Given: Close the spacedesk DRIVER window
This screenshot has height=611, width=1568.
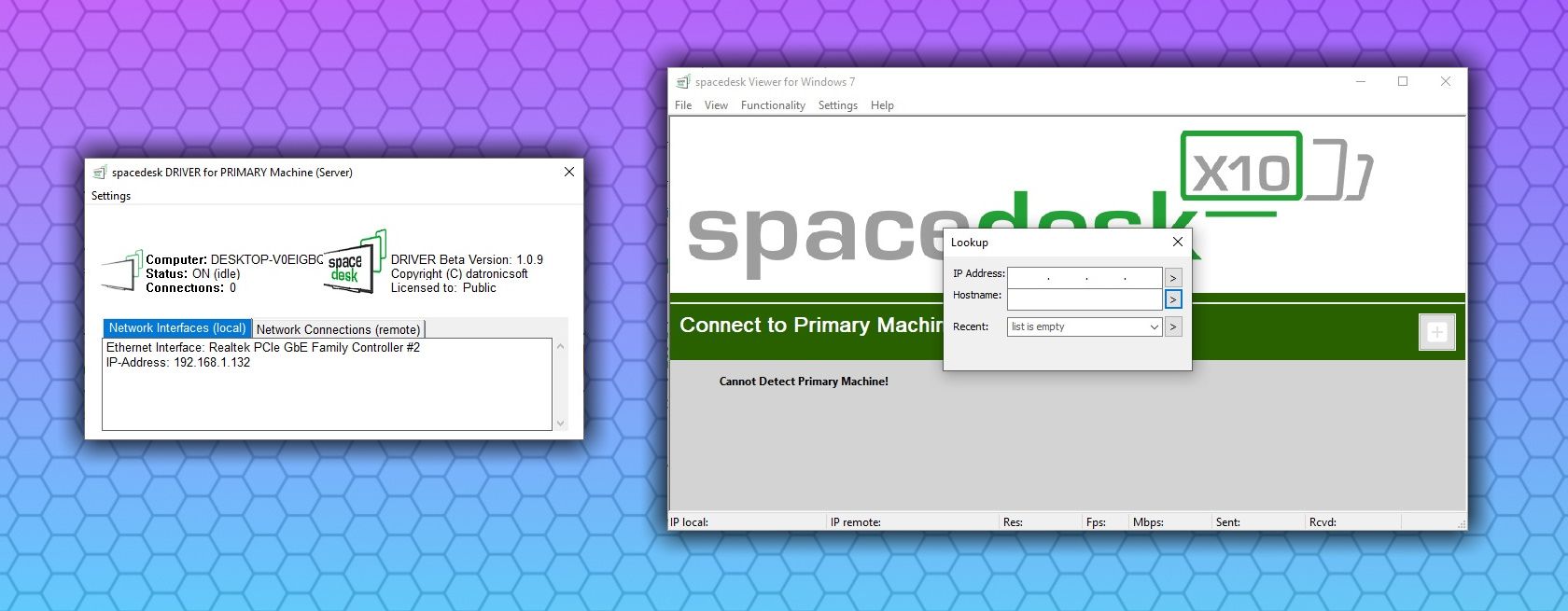Looking at the screenshot, I should click(x=569, y=172).
